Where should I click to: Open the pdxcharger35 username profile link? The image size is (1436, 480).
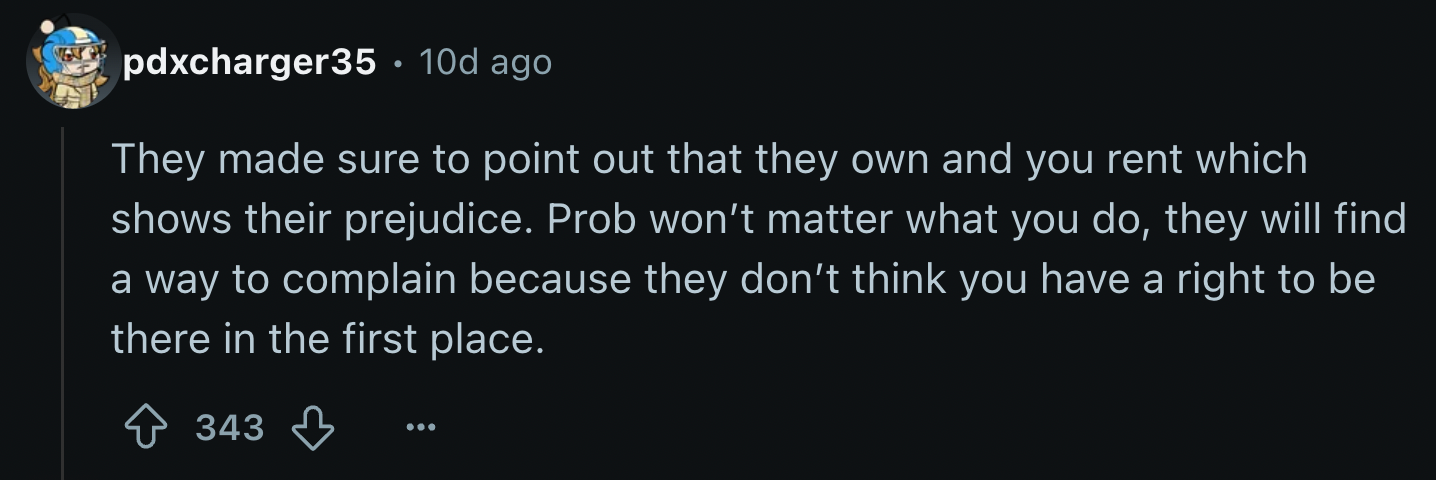coord(250,62)
